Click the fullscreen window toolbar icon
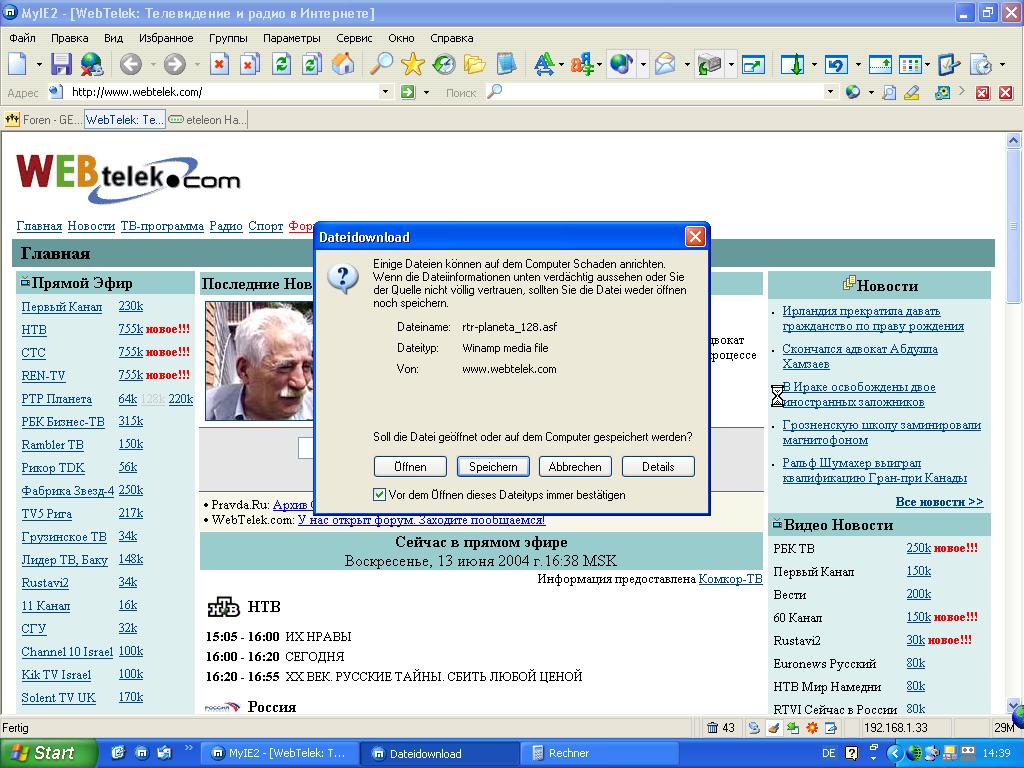1024x768 pixels. 754,64
